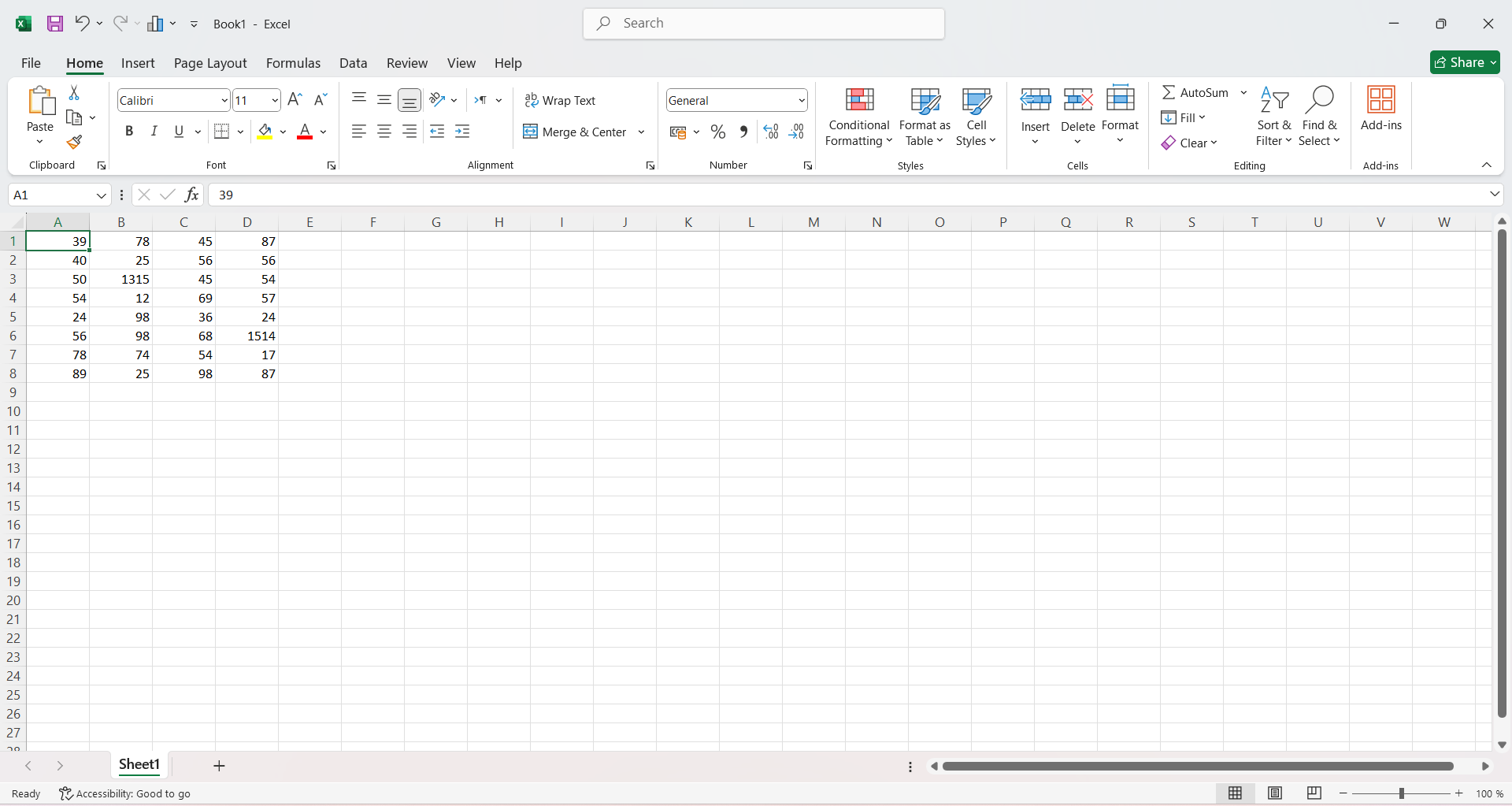Open the Fill dropdown
Screen dimensions: 1512x806
point(1183,117)
